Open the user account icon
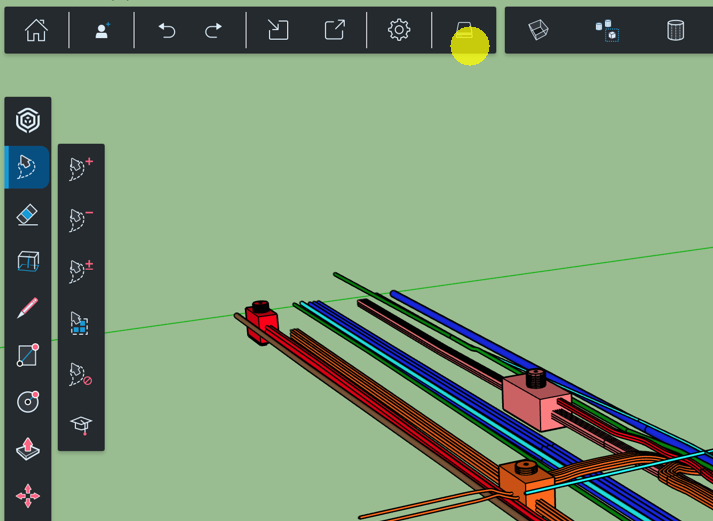This screenshot has width=713, height=521. [102, 31]
